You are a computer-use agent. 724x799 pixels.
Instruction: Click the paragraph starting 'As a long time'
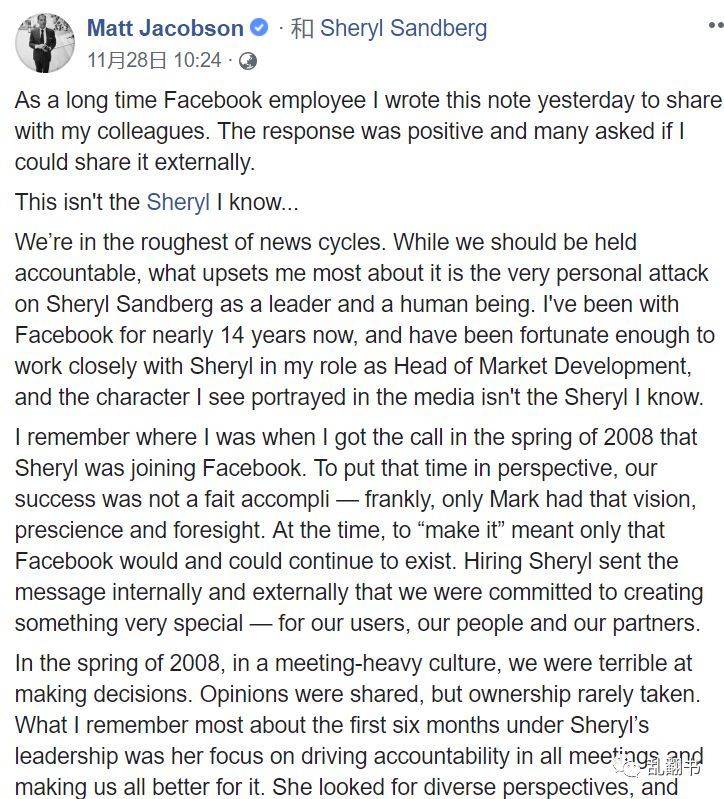(x=368, y=131)
